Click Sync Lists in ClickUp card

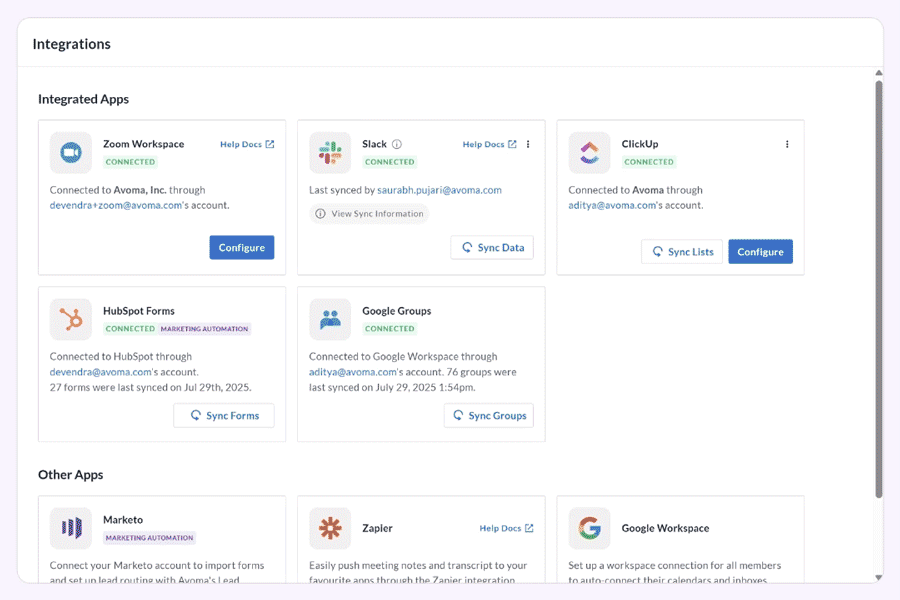(x=682, y=252)
